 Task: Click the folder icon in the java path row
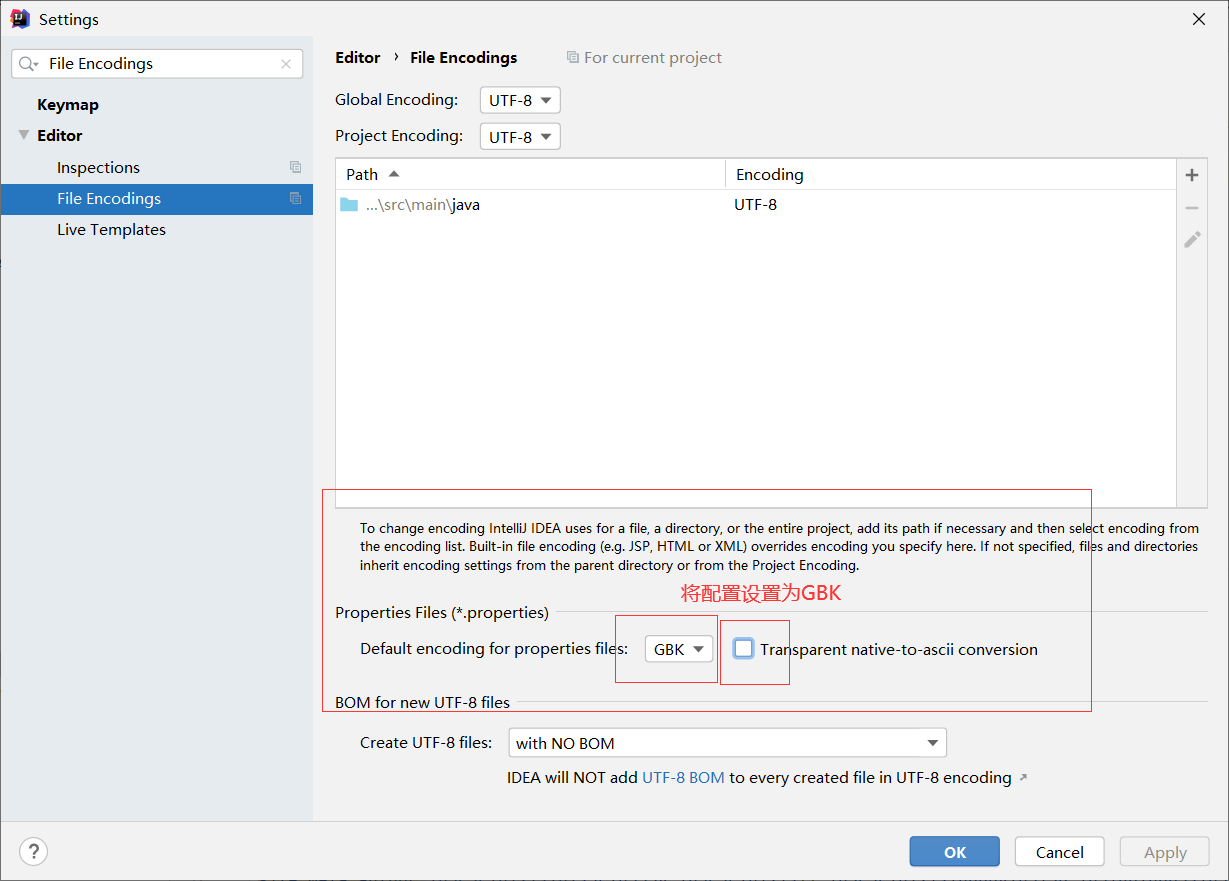(347, 204)
